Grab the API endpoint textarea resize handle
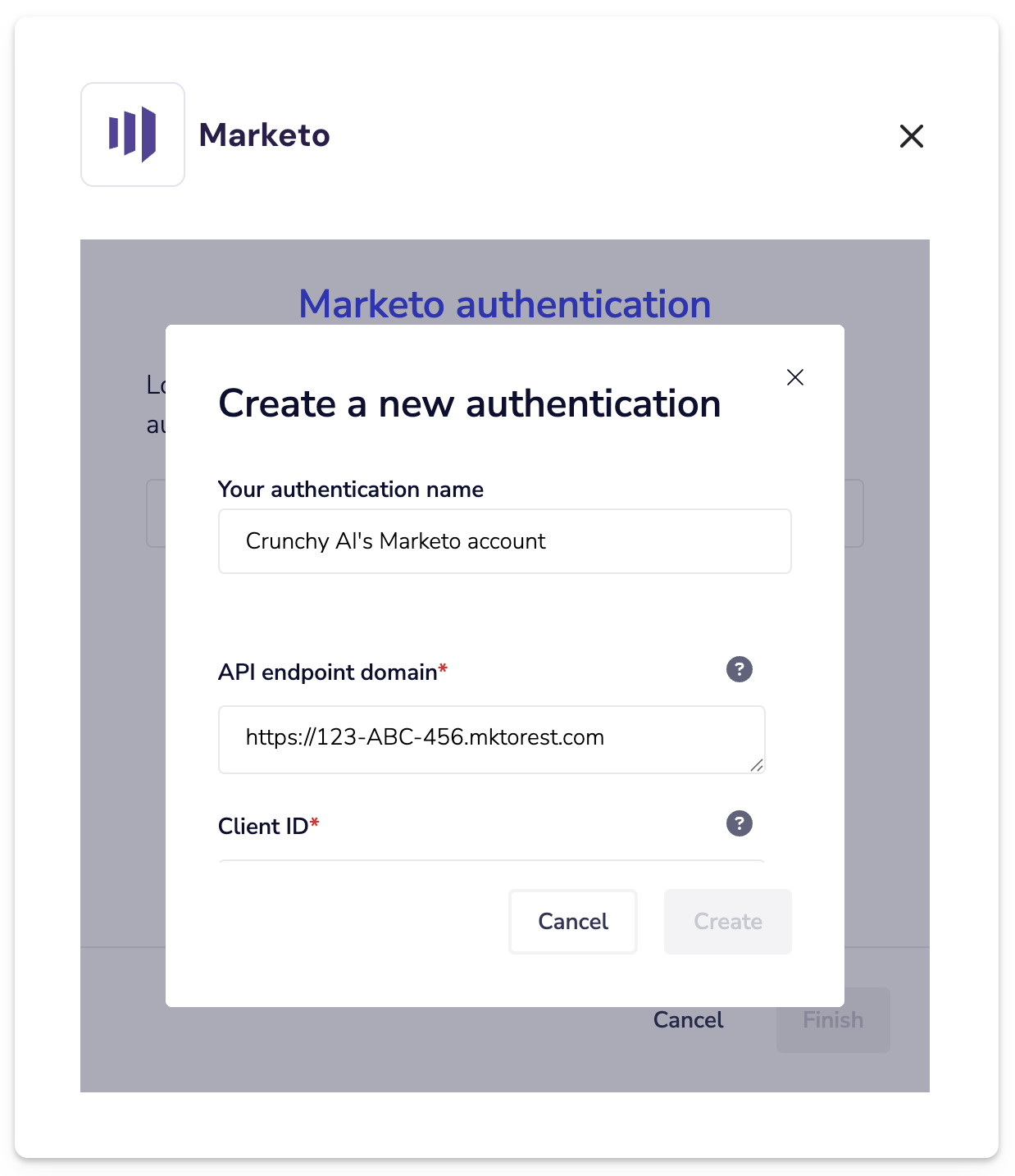This screenshot has height=1176, width=1015. (x=756, y=765)
